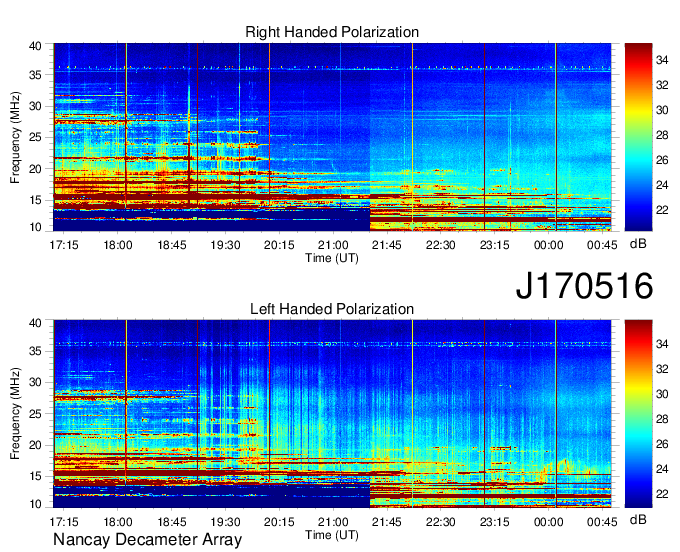Click the 17:15 time tick of Right Handed plot
The image size is (680, 552).
click(64, 245)
